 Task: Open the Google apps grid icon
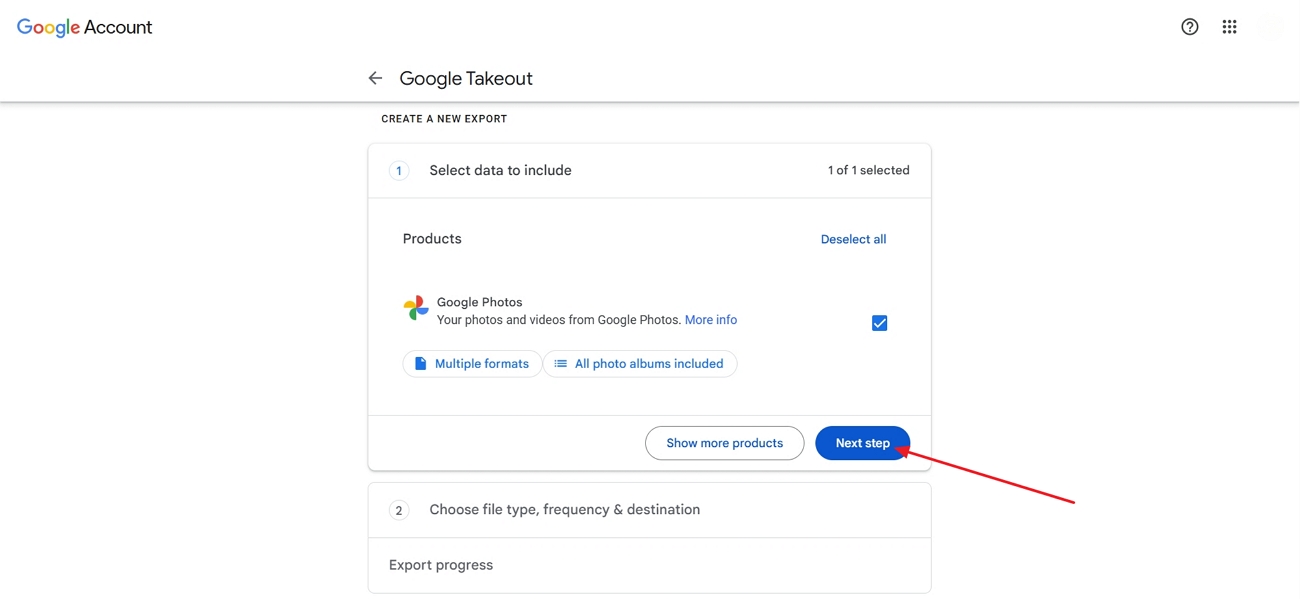(x=1229, y=27)
